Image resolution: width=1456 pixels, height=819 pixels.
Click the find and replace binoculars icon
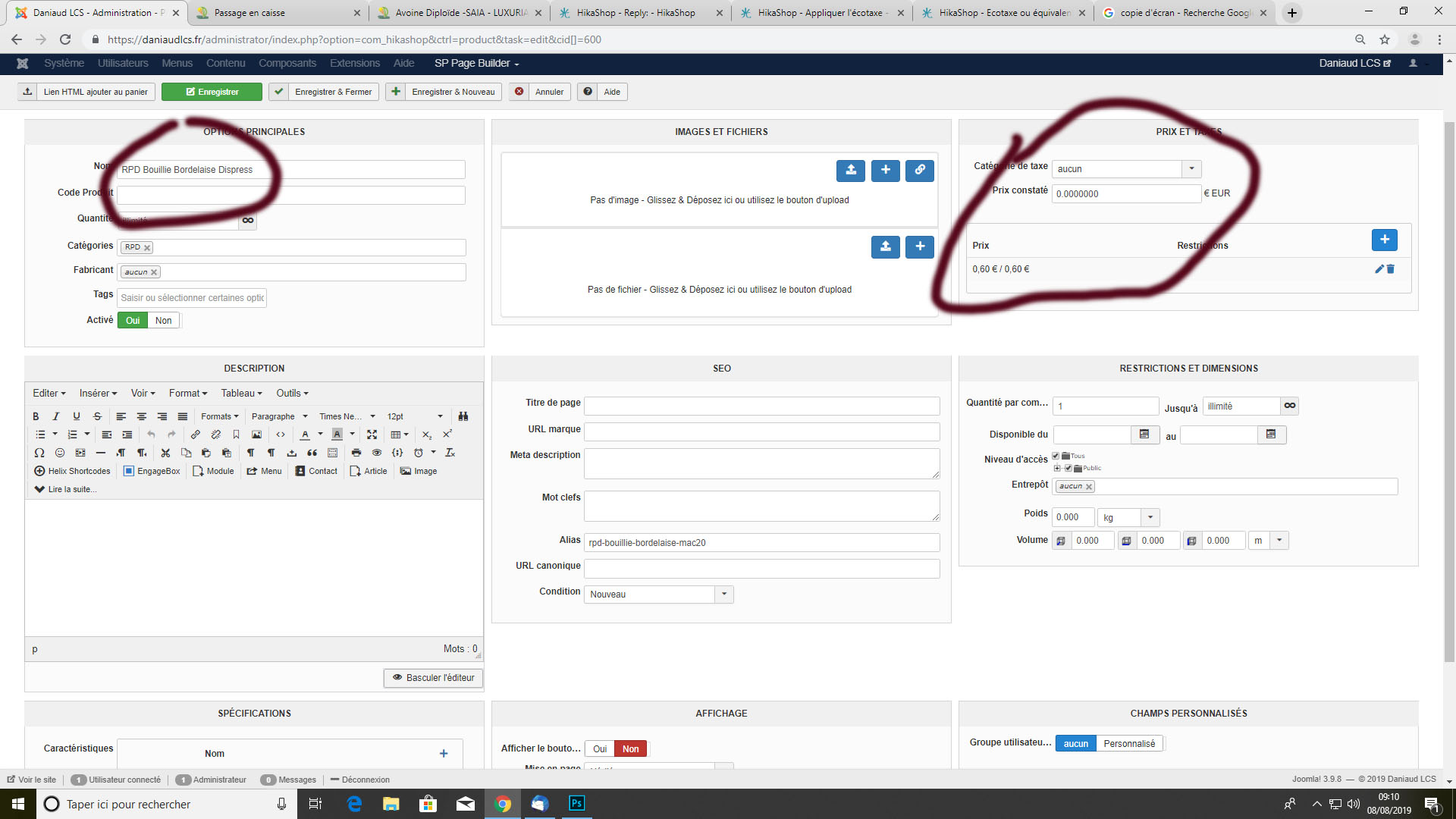(463, 416)
